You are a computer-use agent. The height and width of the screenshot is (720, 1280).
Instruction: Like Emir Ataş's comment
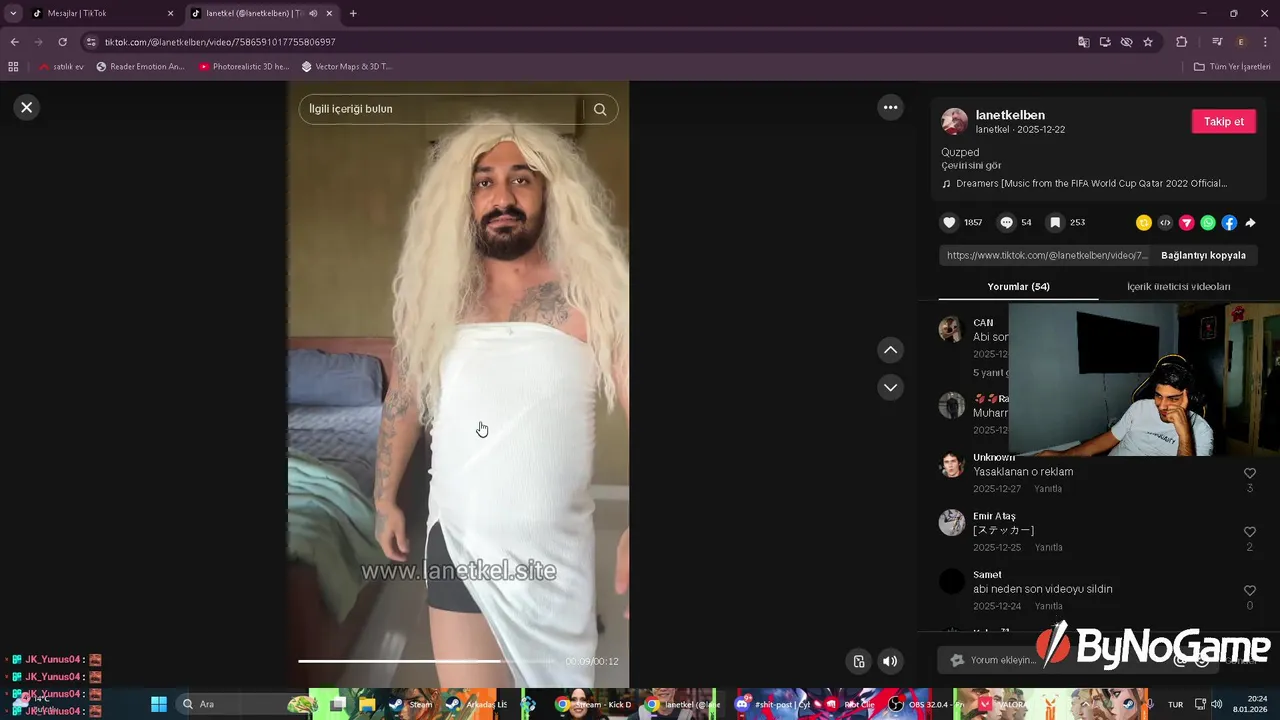tap(1249, 532)
